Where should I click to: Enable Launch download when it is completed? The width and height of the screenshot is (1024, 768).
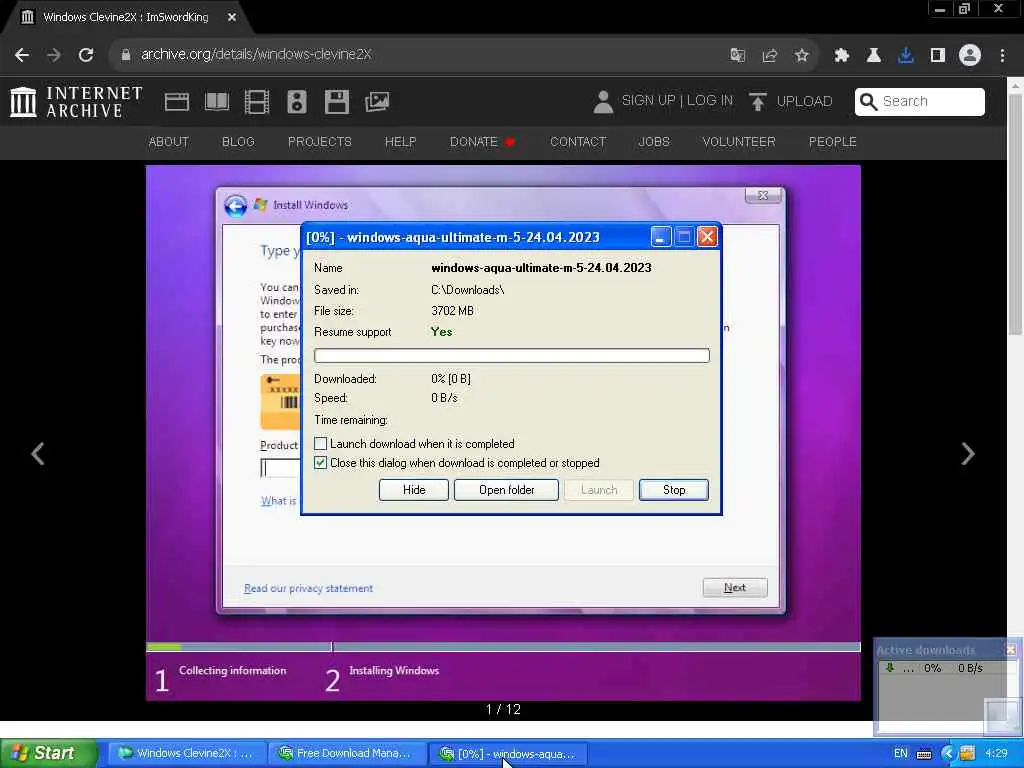coord(321,443)
